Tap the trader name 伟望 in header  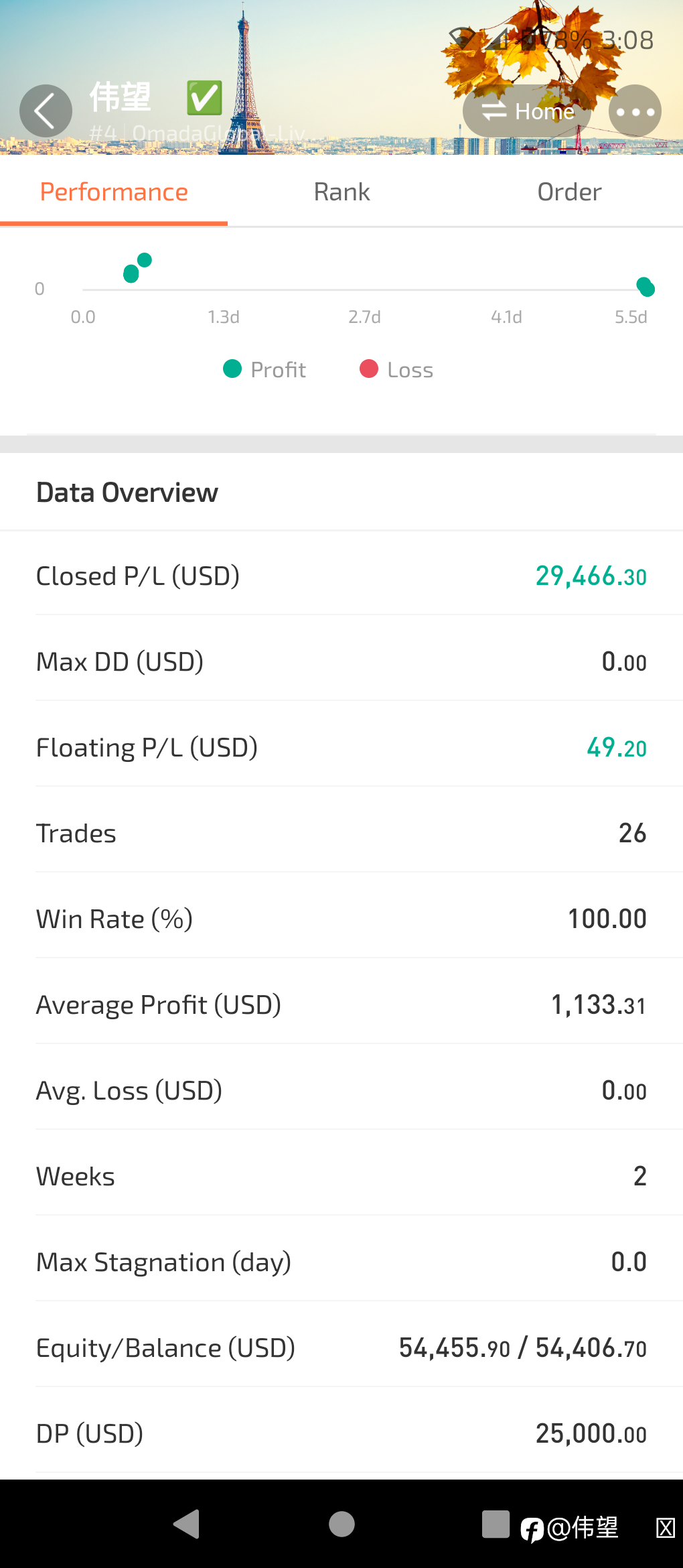coord(121,98)
